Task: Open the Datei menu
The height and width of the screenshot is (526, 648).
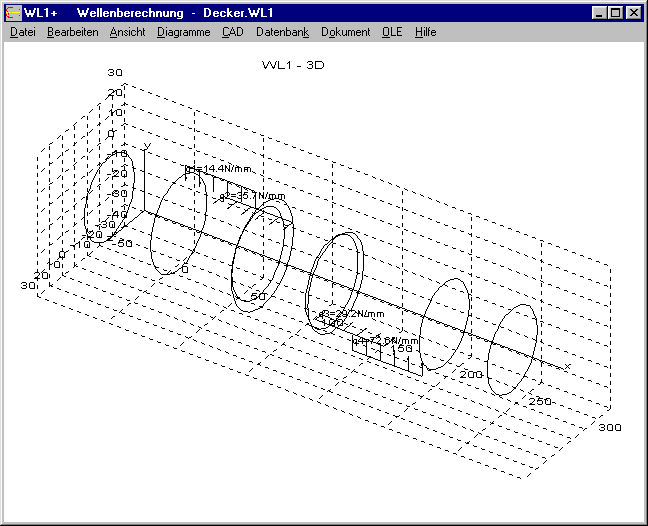Action: tap(22, 32)
